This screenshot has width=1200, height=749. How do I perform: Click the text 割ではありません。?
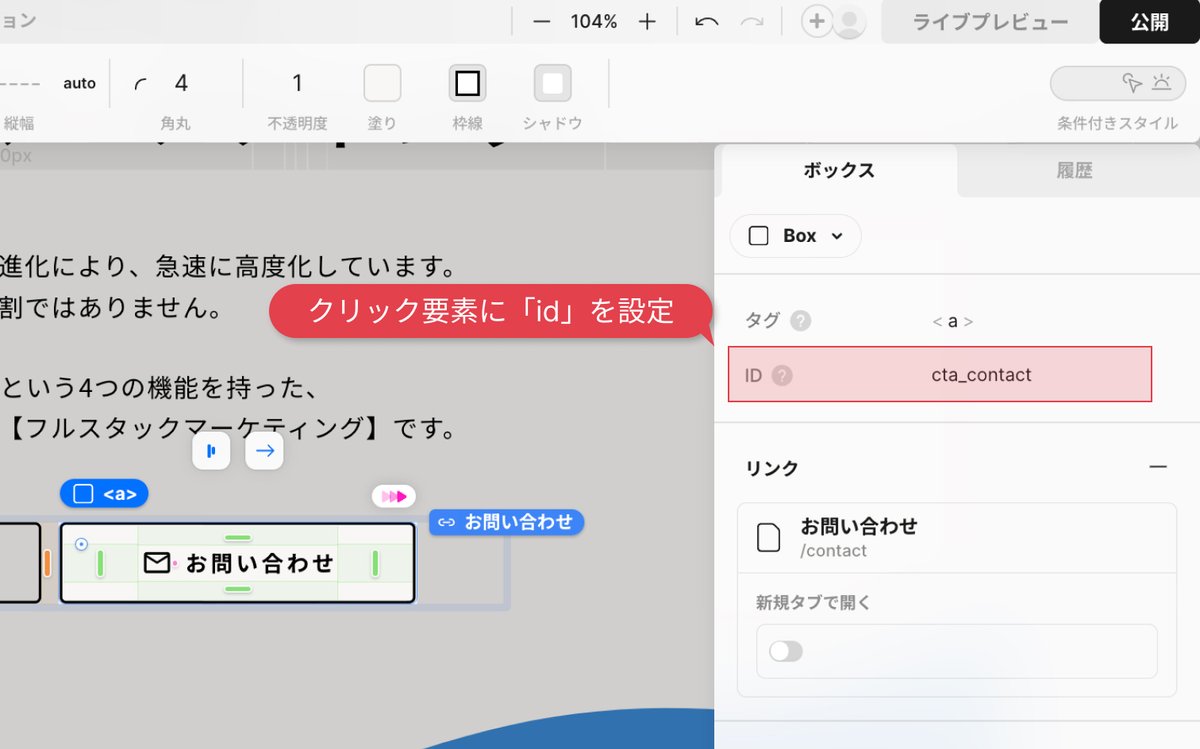[111, 308]
